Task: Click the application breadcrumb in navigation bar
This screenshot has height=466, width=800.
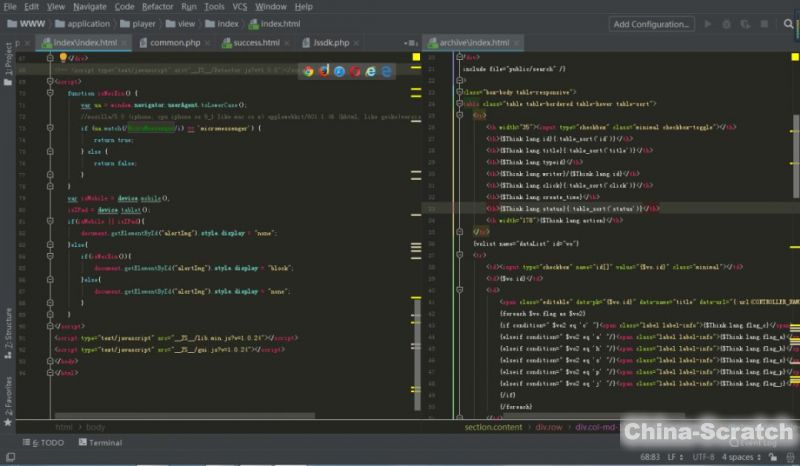Action: click(89, 24)
